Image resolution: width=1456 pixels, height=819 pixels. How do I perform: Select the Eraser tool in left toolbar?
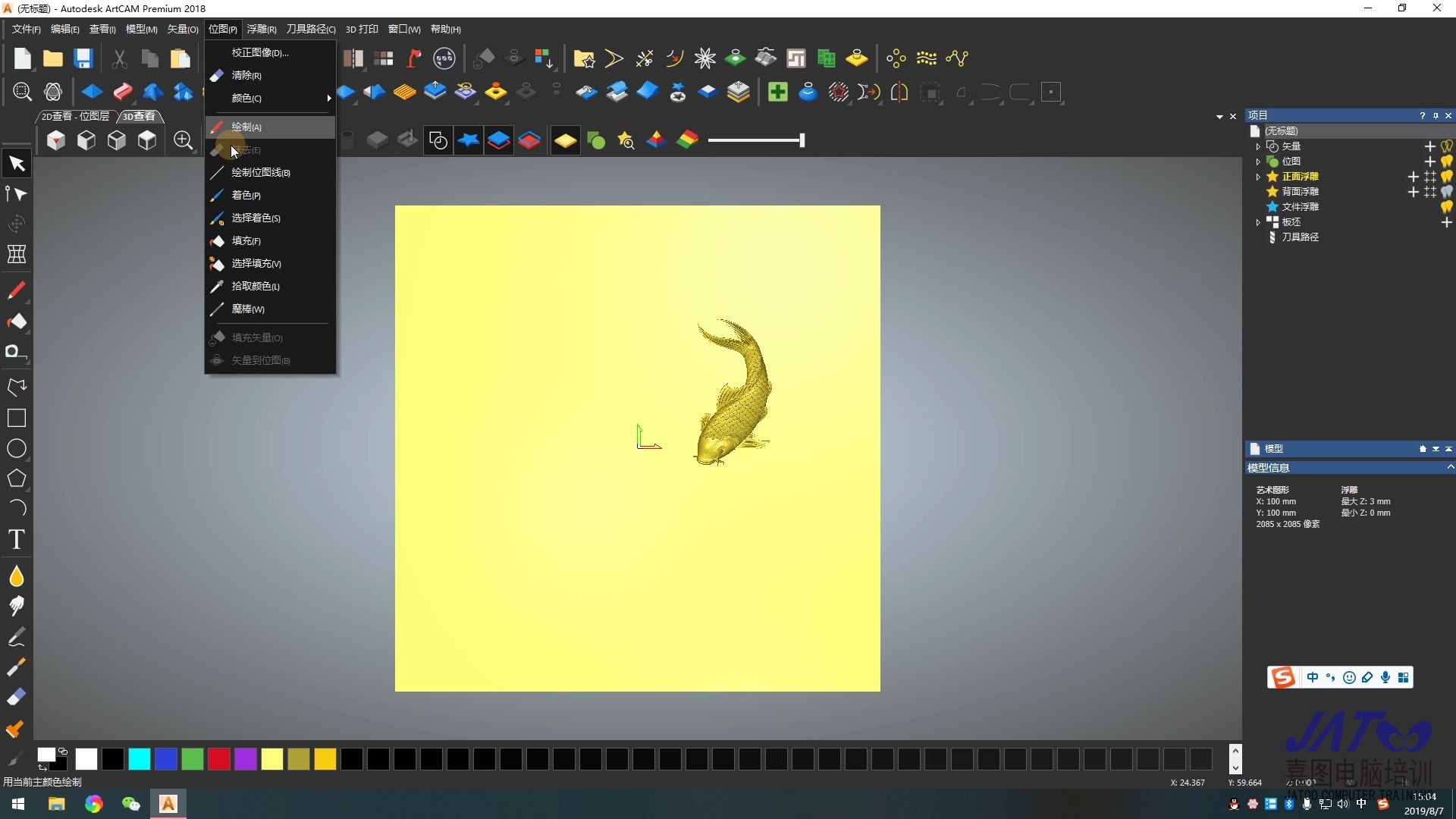[x=17, y=697]
